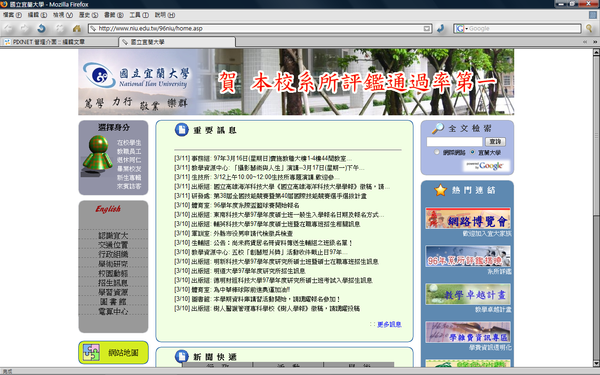Open the 行政組織 sidebar item

pos(113,254)
